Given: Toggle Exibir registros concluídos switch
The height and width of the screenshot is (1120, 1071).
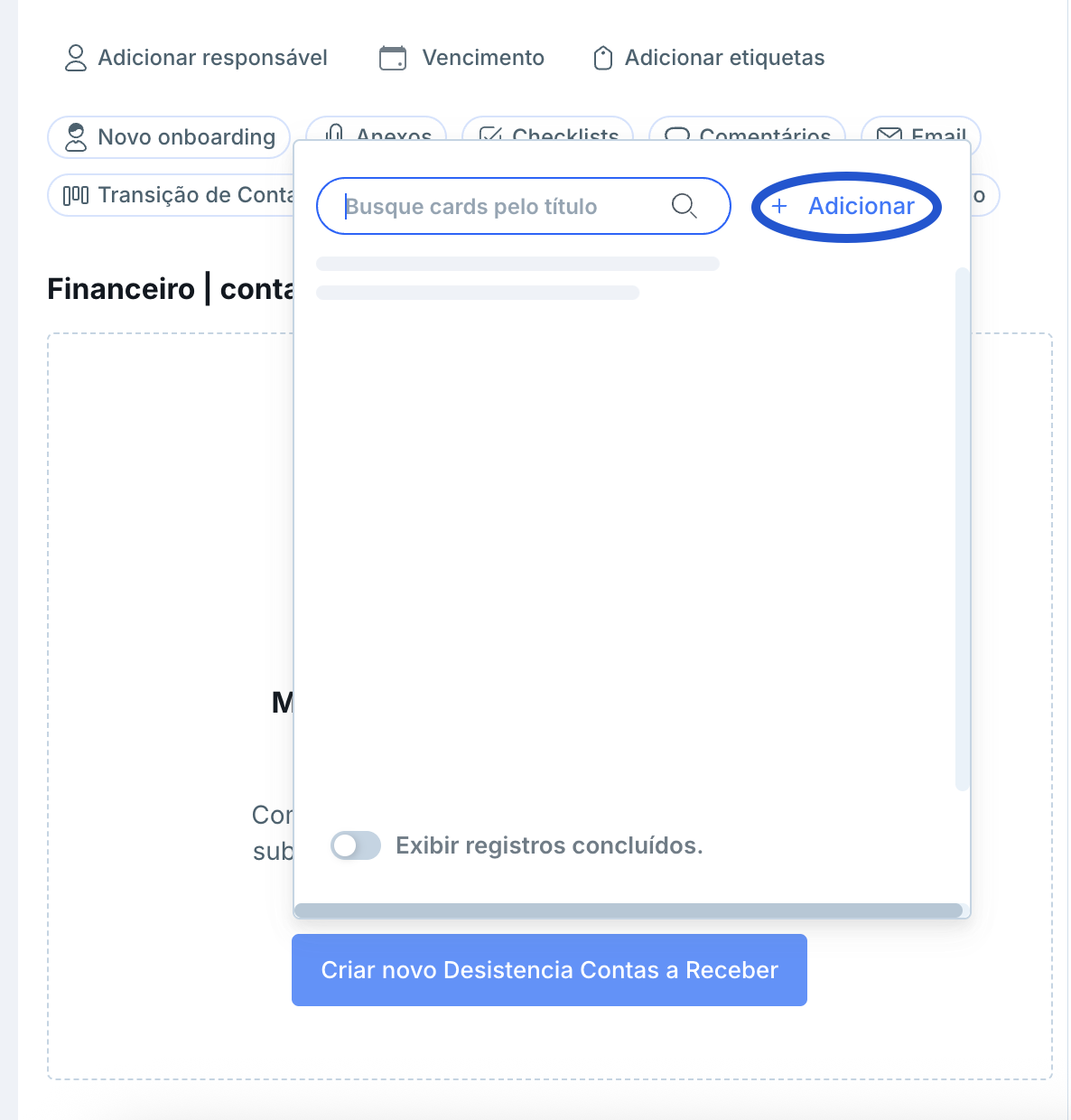Looking at the screenshot, I should pos(356,845).
